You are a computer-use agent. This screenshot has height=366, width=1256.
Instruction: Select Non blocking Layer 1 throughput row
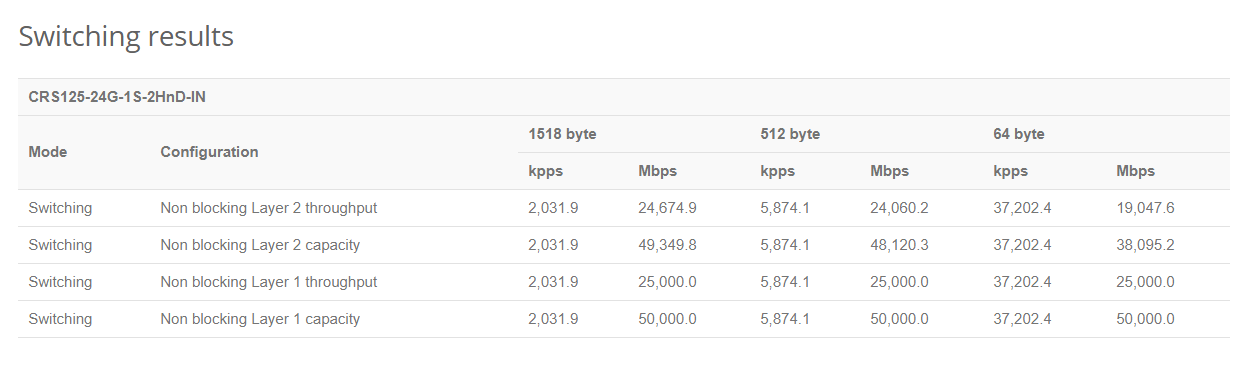point(624,282)
